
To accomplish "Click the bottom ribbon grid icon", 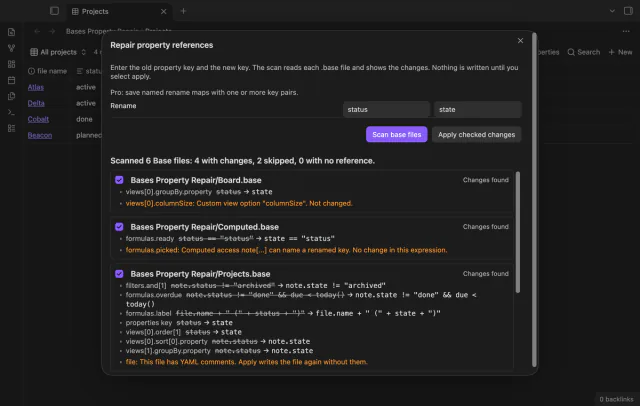I will point(11,129).
